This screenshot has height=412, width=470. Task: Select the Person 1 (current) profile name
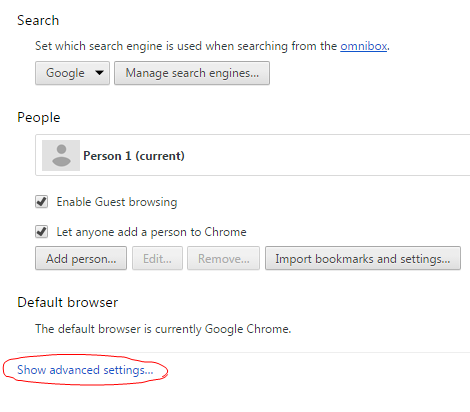click(134, 156)
